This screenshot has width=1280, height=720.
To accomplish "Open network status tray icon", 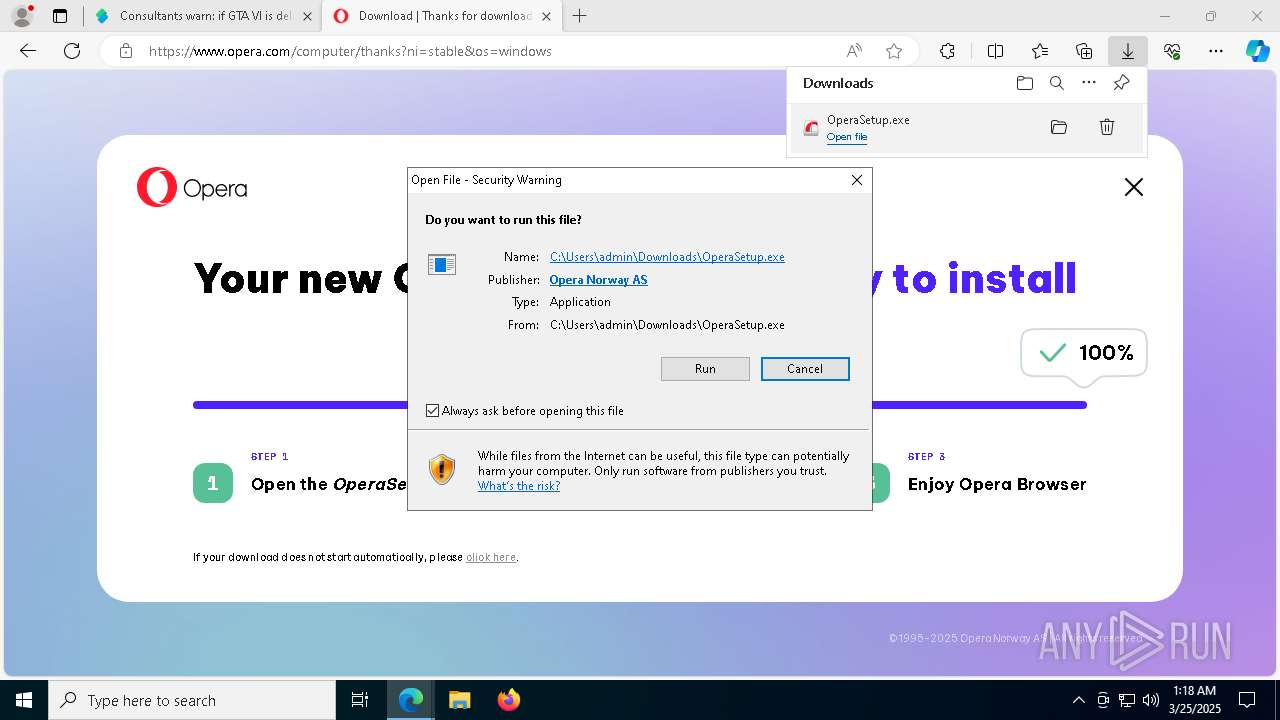I will pyautogui.click(x=1127, y=700).
